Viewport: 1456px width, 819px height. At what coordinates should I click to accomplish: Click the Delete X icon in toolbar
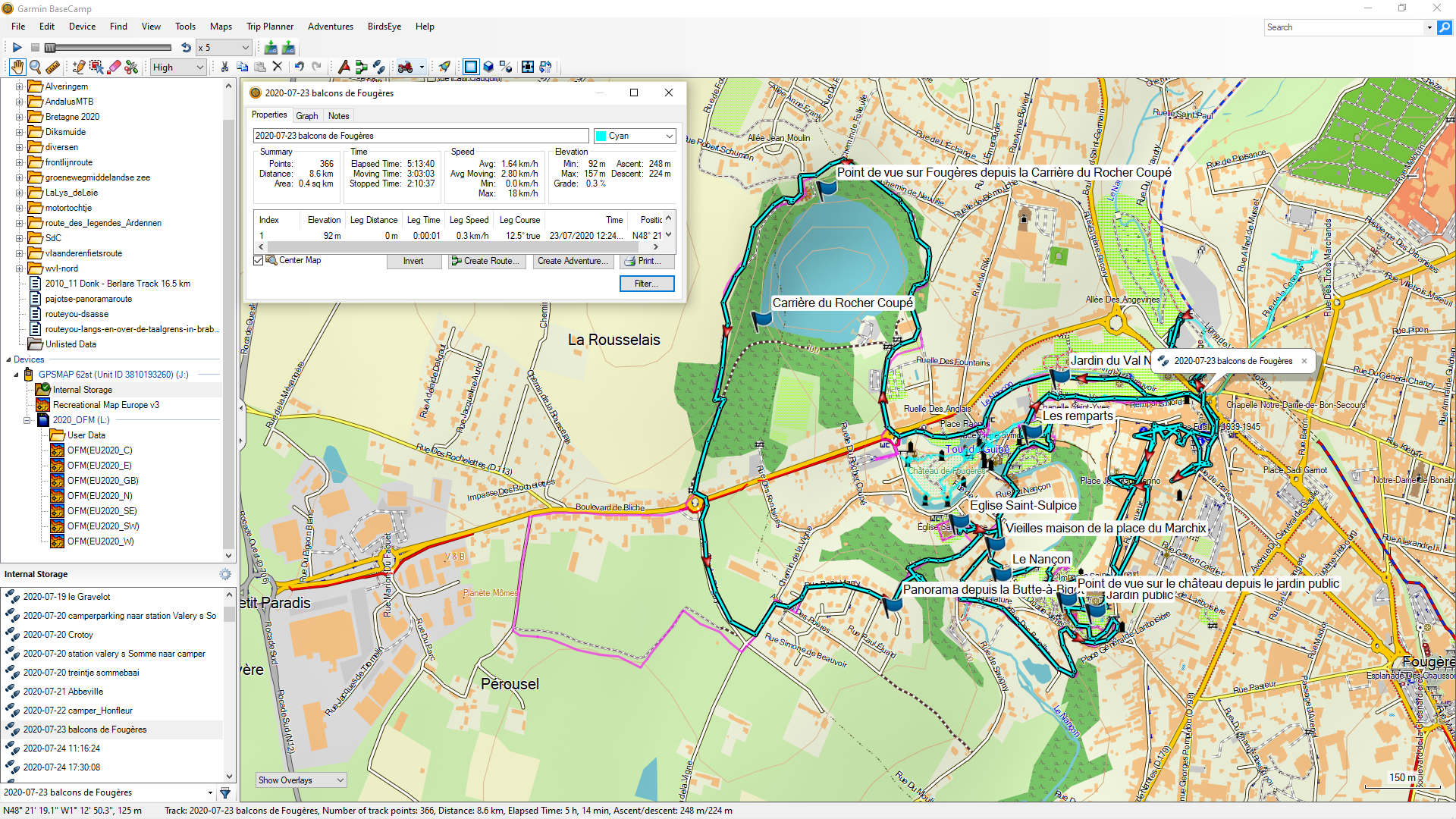tap(278, 67)
